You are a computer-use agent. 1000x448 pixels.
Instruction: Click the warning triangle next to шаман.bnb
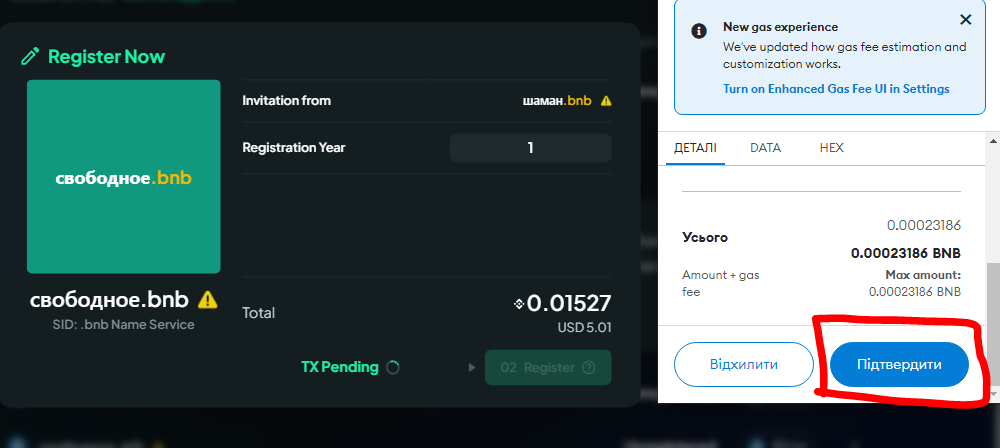(606, 101)
